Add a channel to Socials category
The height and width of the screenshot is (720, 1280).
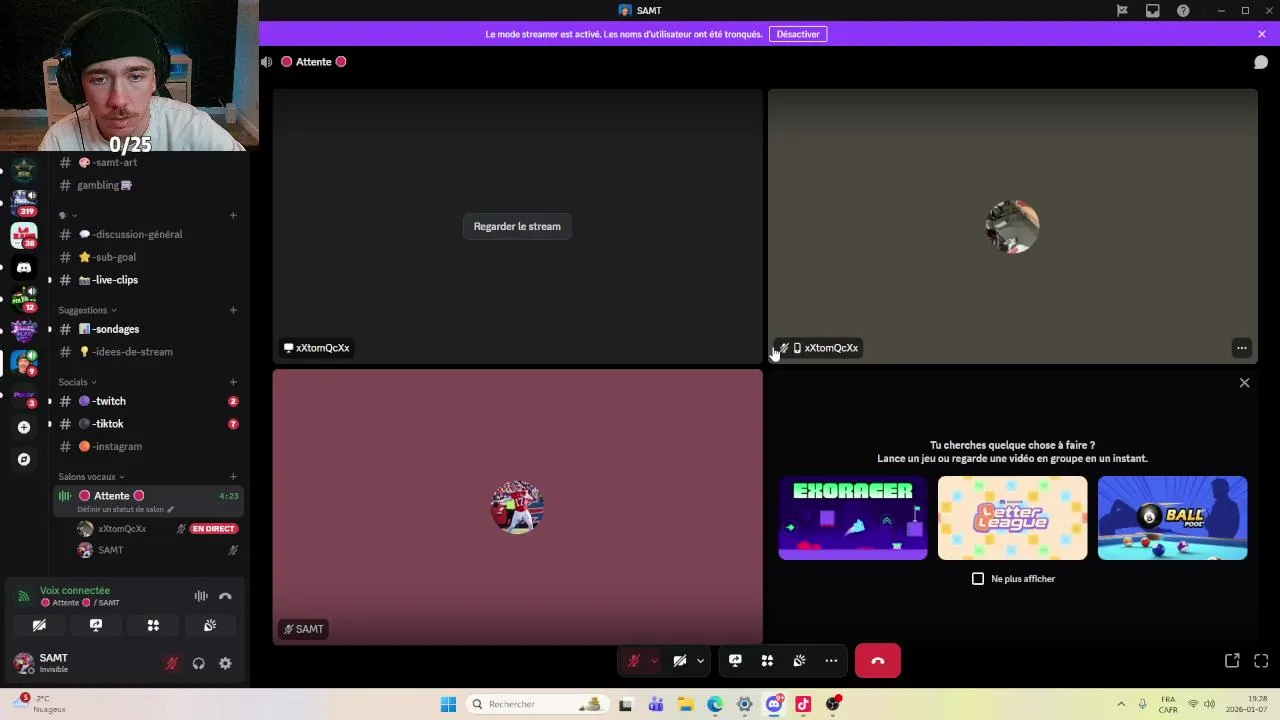(x=233, y=382)
